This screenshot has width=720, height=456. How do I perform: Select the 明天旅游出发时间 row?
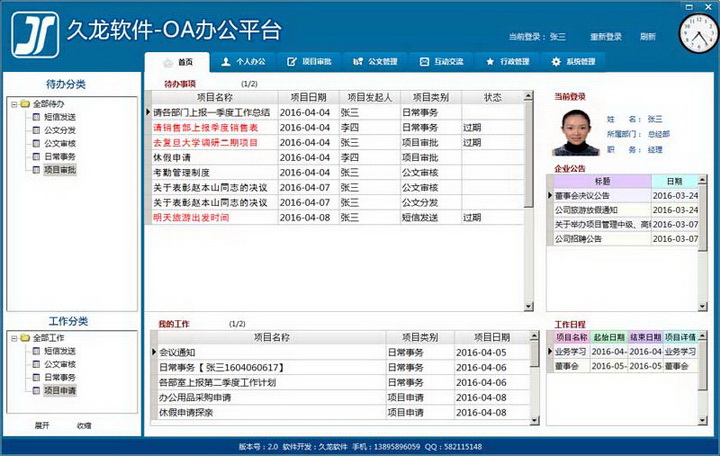(x=338, y=218)
